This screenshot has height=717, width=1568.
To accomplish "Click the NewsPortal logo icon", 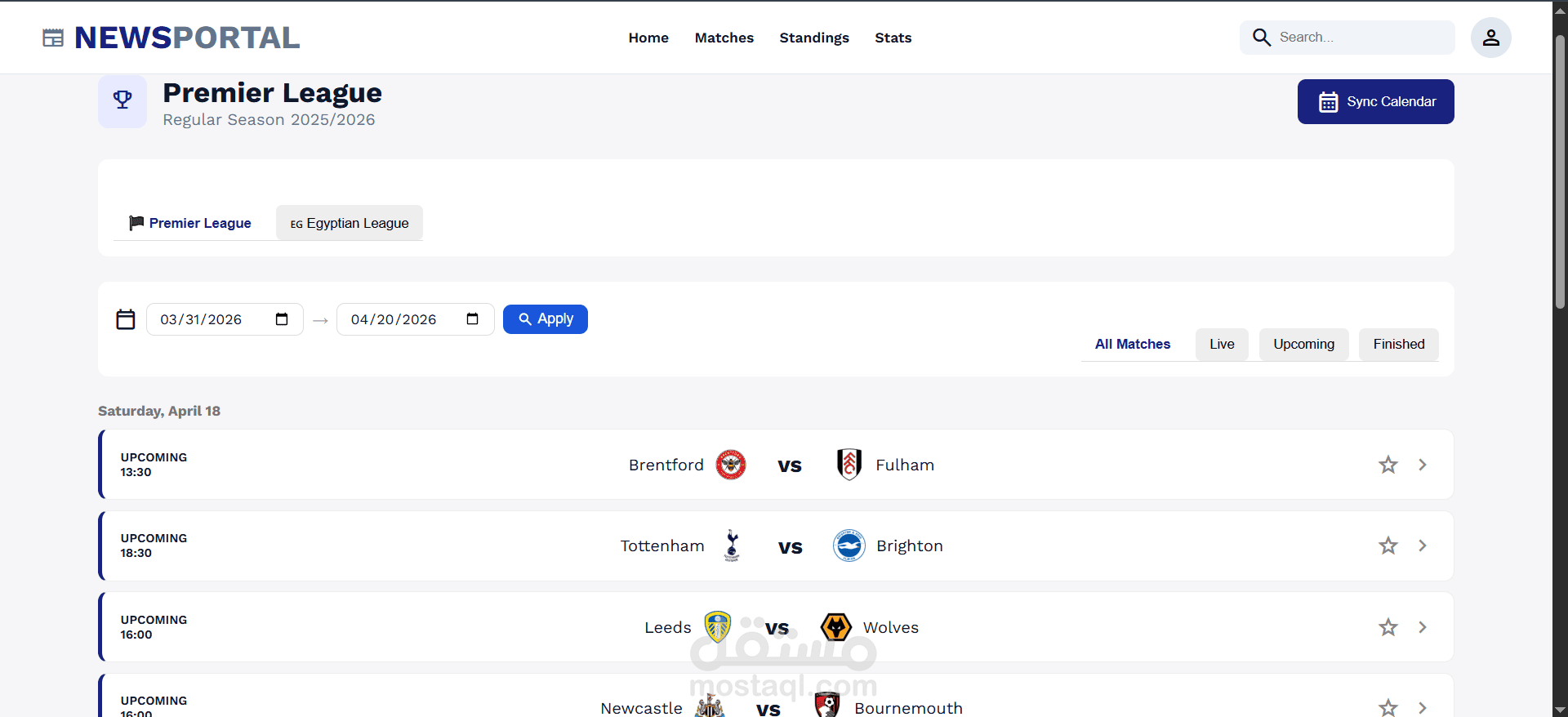I will (x=53, y=38).
